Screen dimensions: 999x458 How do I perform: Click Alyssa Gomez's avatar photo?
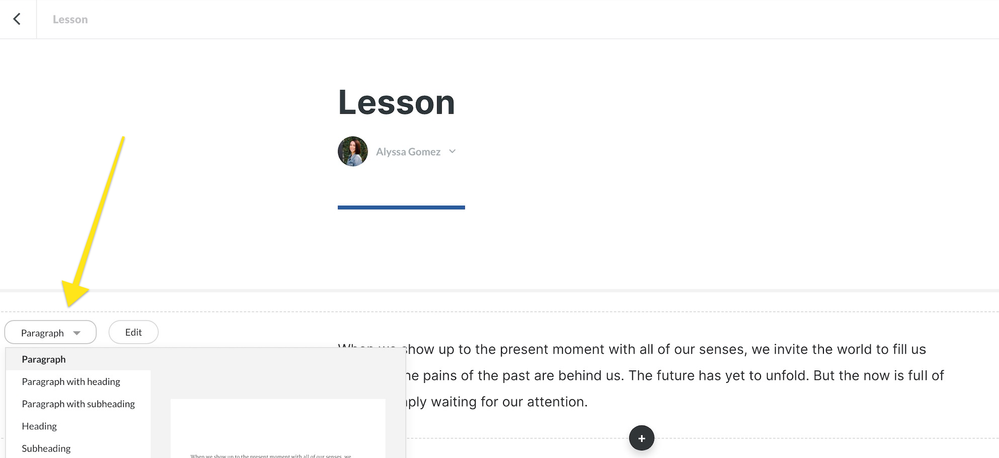[353, 151]
